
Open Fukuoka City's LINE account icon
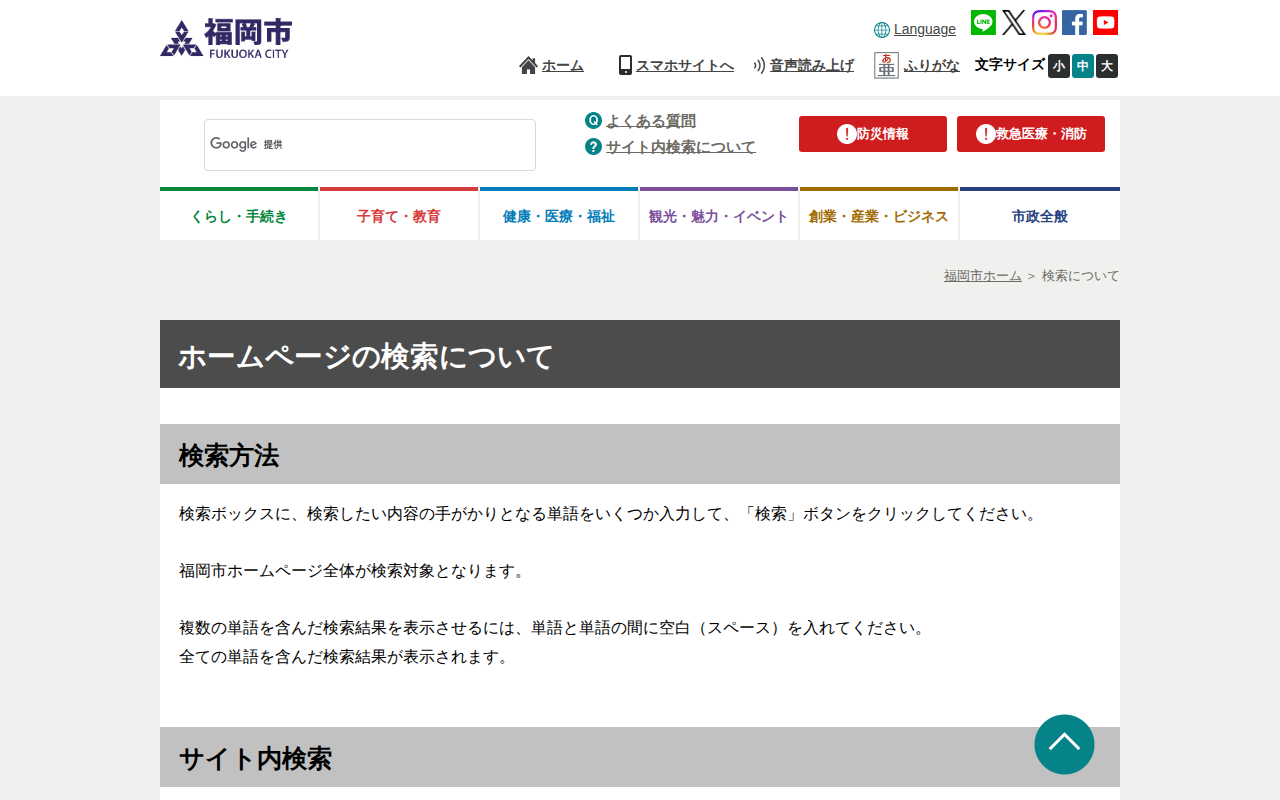coord(982,22)
